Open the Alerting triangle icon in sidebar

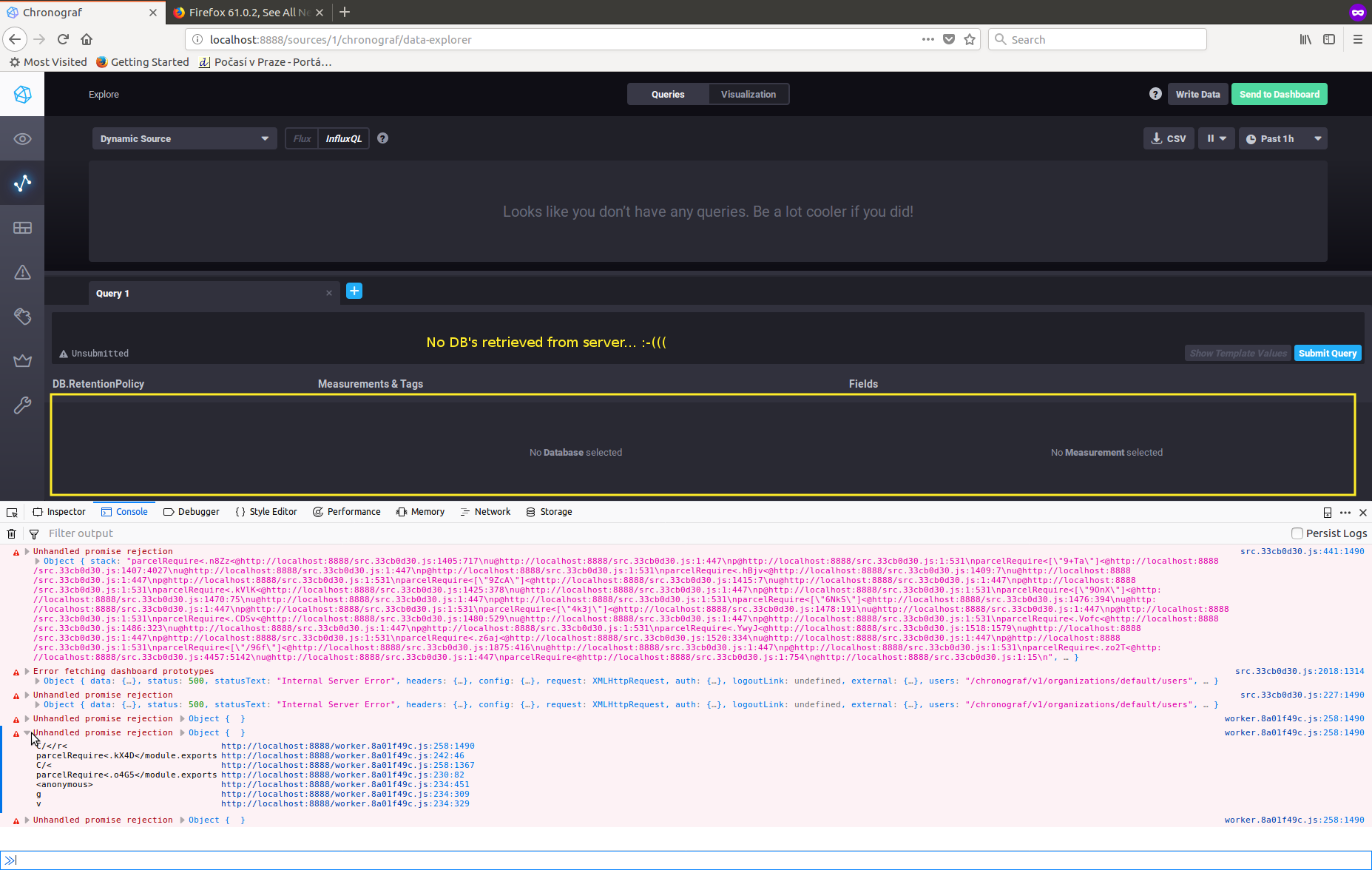point(22,272)
